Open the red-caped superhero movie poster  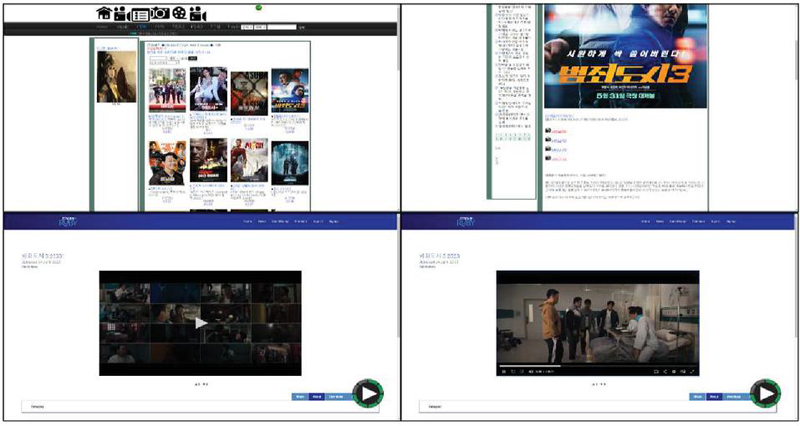click(249, 160)
